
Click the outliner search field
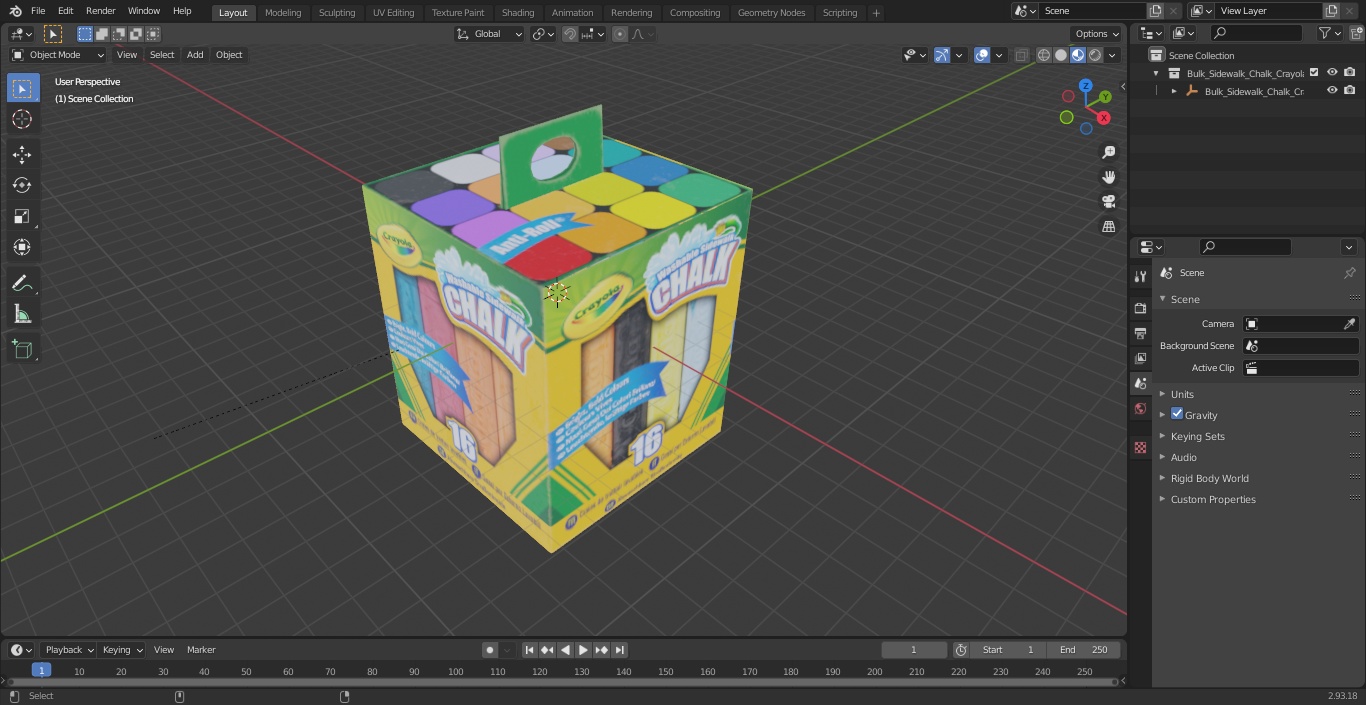pos(1256,33)
